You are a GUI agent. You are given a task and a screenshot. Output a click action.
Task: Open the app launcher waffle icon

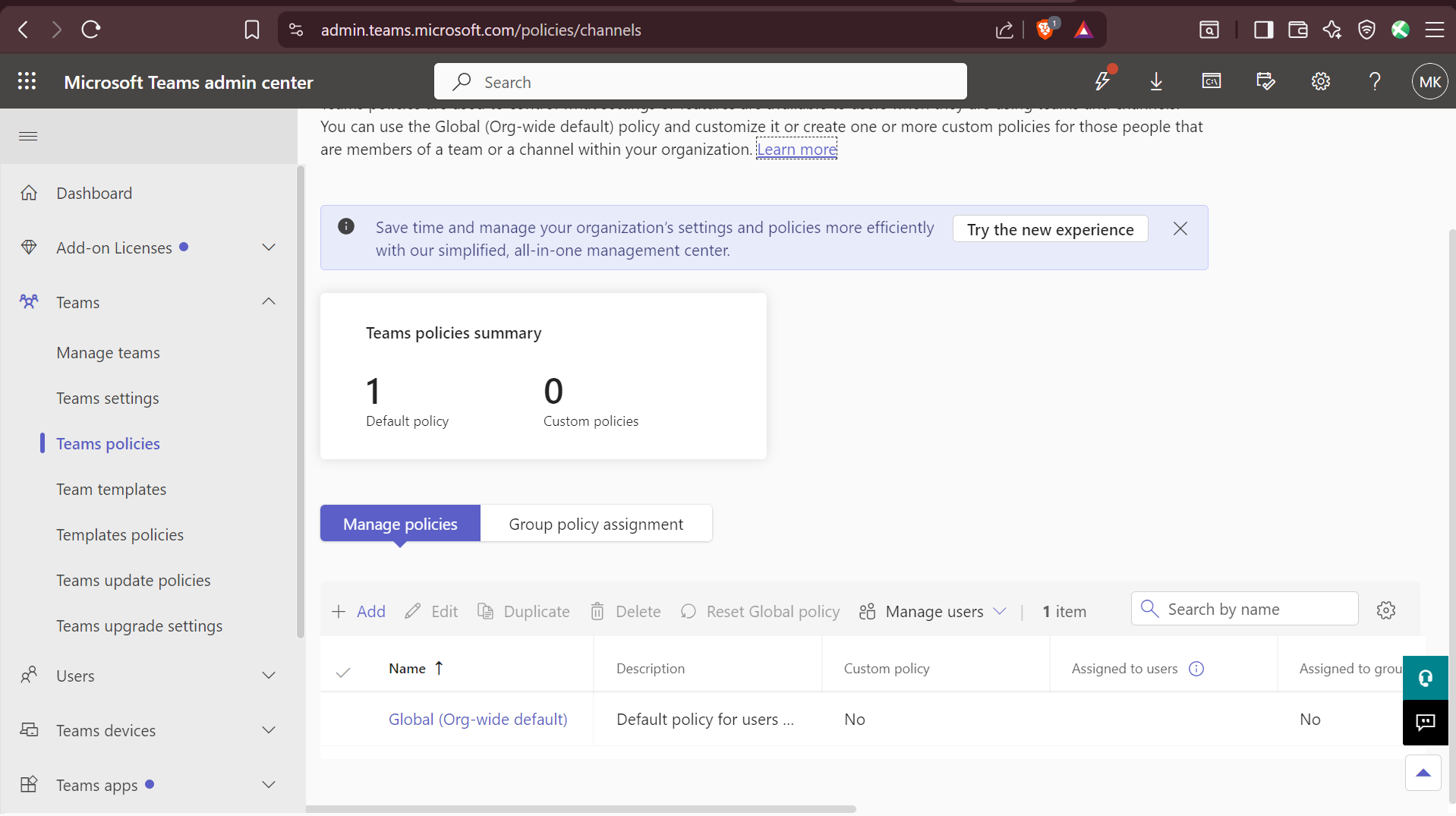click(x=27, y=81)
